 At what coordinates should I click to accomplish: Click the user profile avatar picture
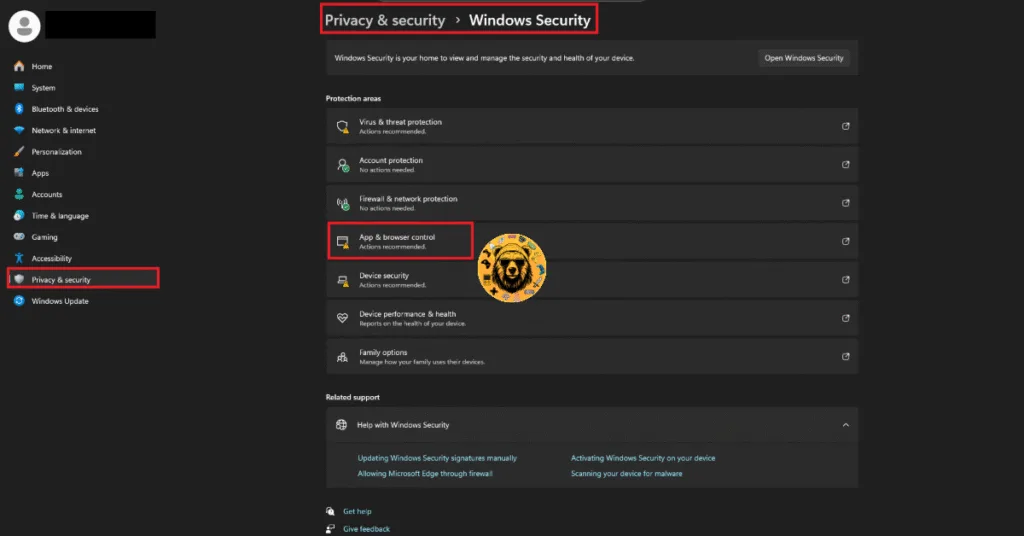tap(23, 26)
